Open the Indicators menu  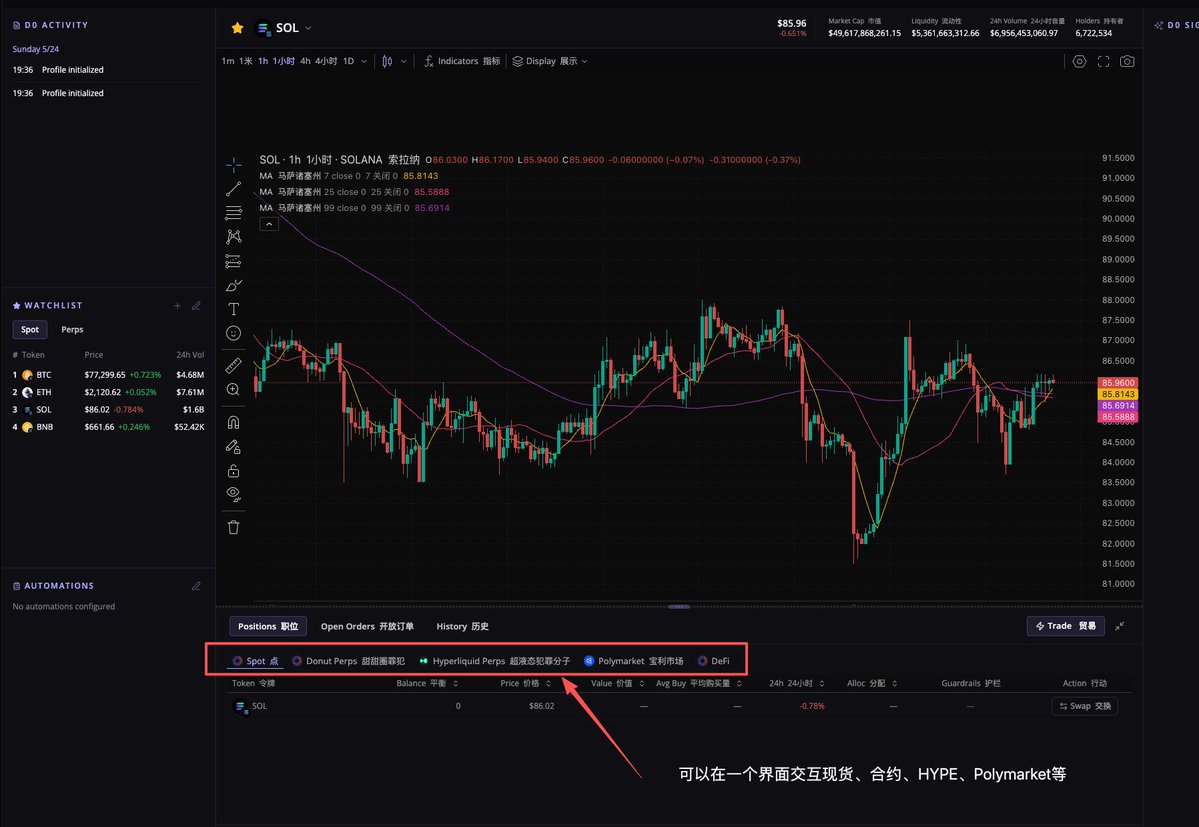[x=462, y=61]
